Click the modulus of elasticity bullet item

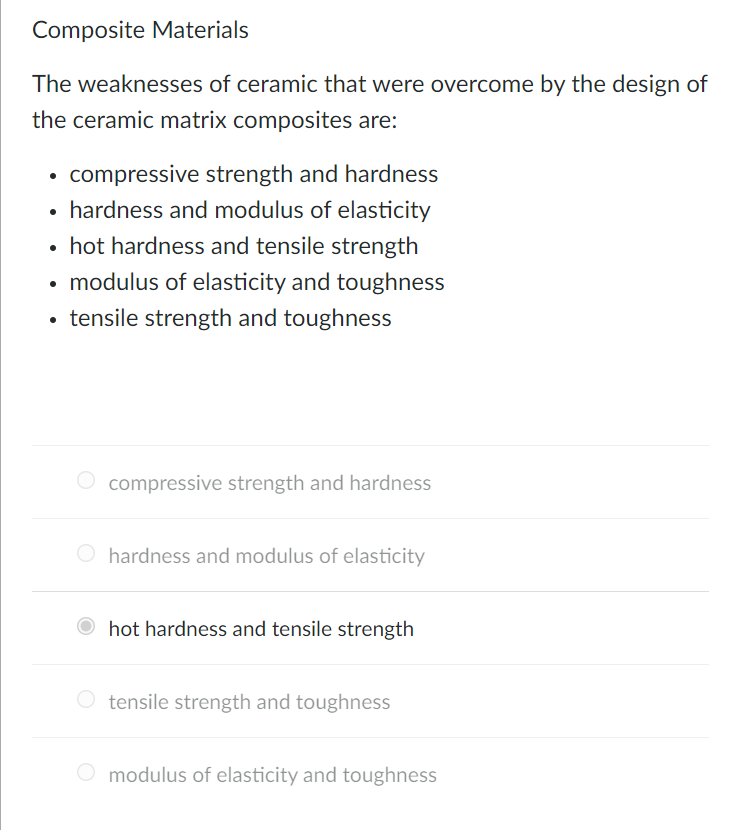[256, 282]
